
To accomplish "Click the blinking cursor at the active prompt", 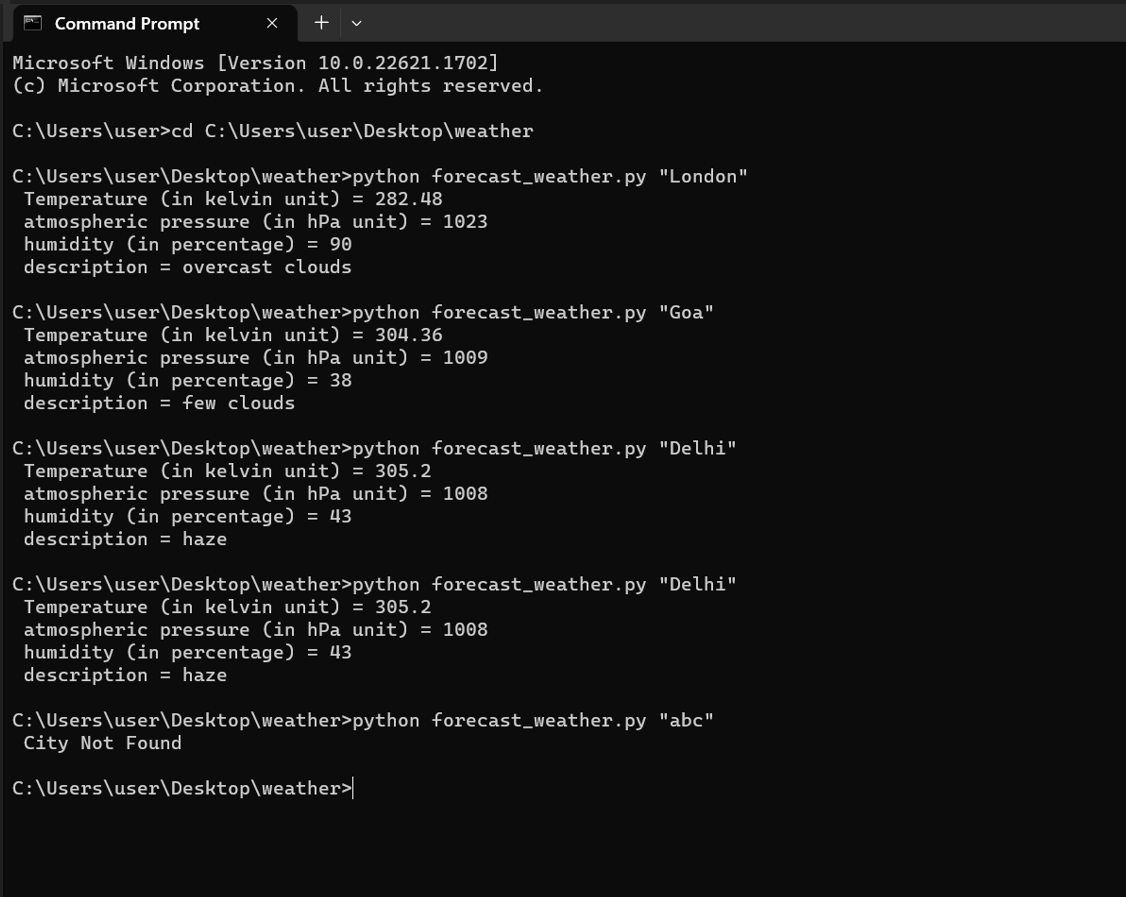I will (352, 788).
